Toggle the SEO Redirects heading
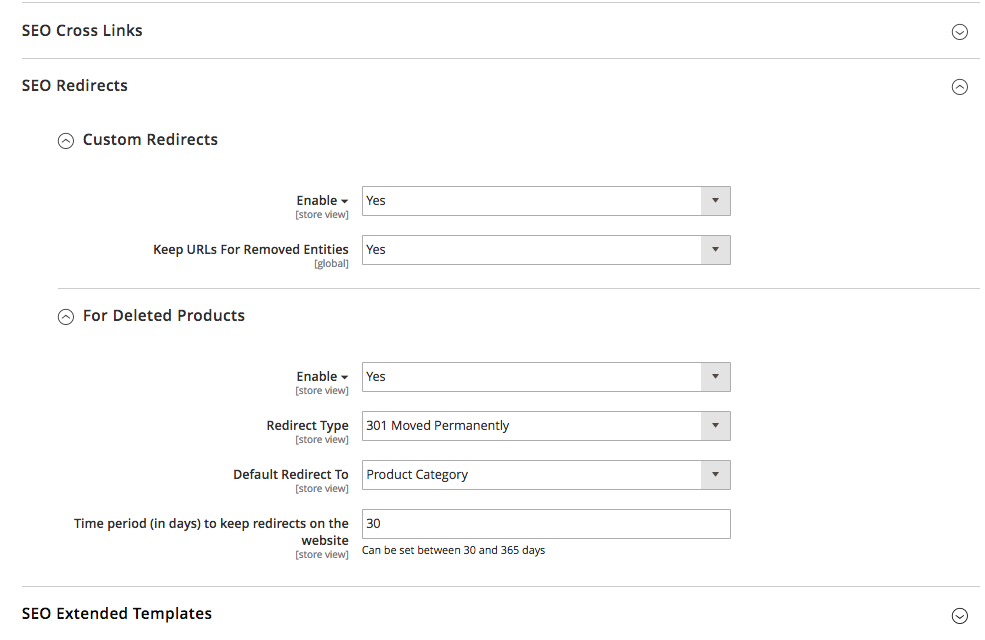Viewport: 985px width, 640px height. coord(75,85)
